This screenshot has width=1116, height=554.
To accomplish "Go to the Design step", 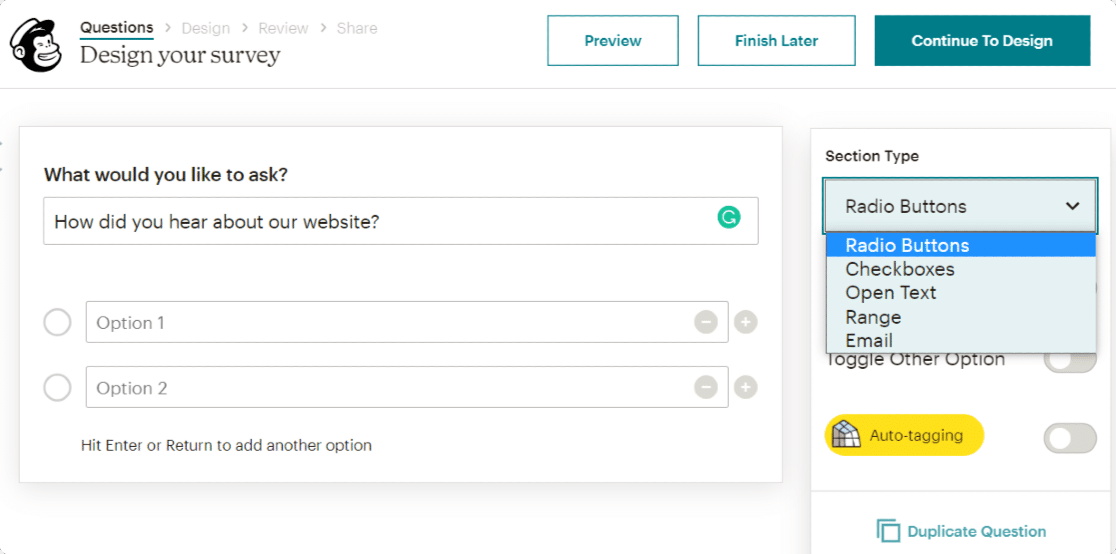I will coord(206,28).
